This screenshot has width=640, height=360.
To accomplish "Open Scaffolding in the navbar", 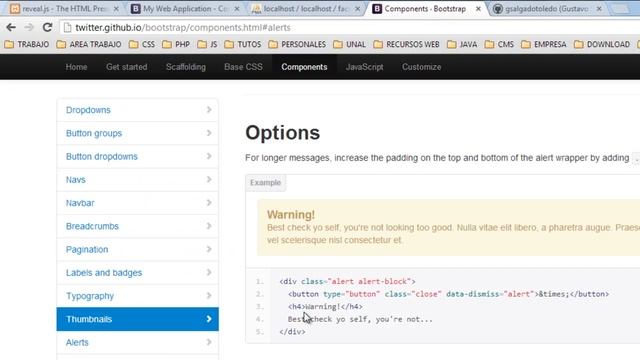I will pyautogui.click(x=186, y=67).
